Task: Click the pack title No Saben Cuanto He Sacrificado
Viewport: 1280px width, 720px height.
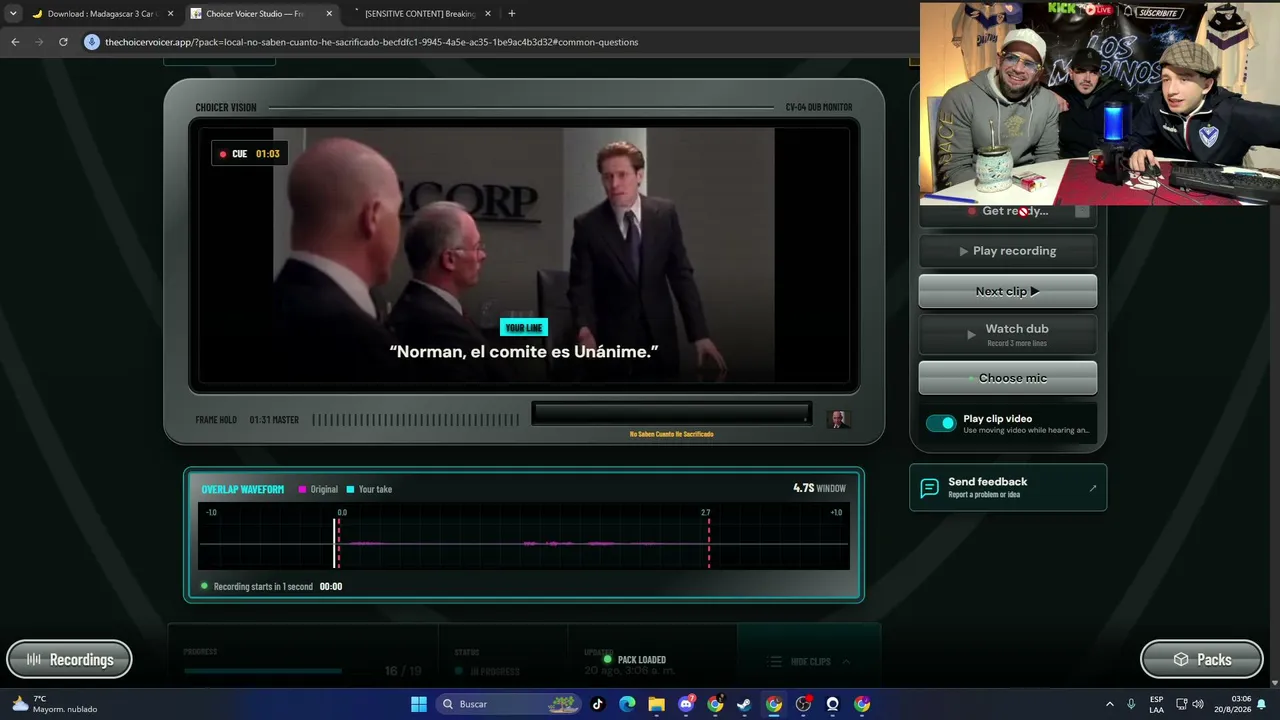Action: pos(671,434)
